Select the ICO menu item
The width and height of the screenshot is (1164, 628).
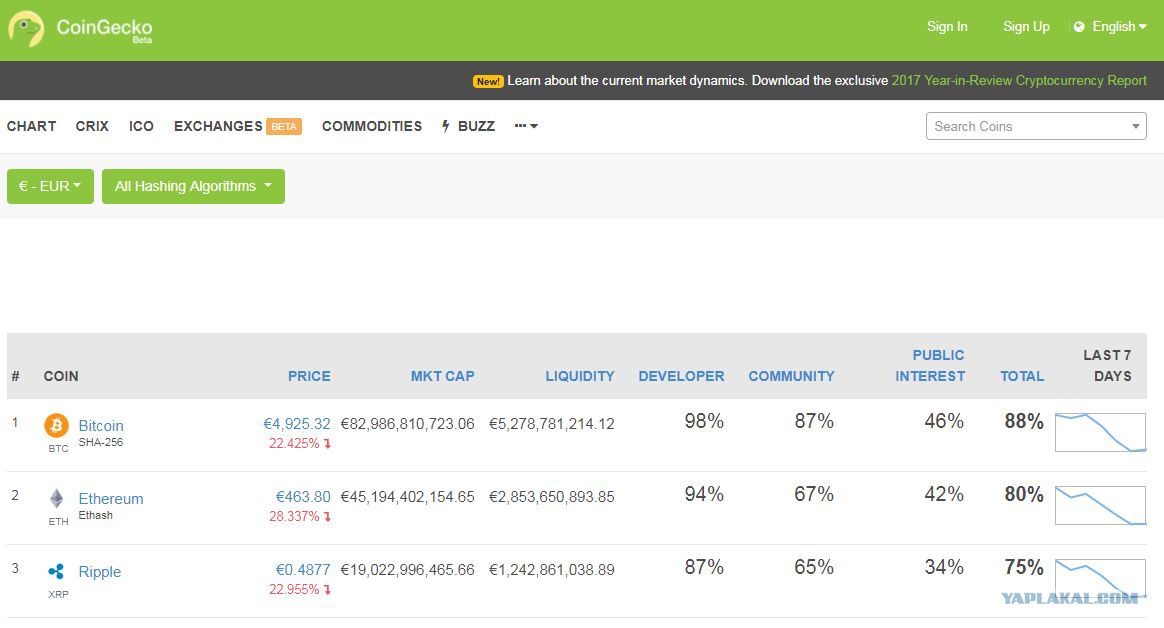point(141,126)
